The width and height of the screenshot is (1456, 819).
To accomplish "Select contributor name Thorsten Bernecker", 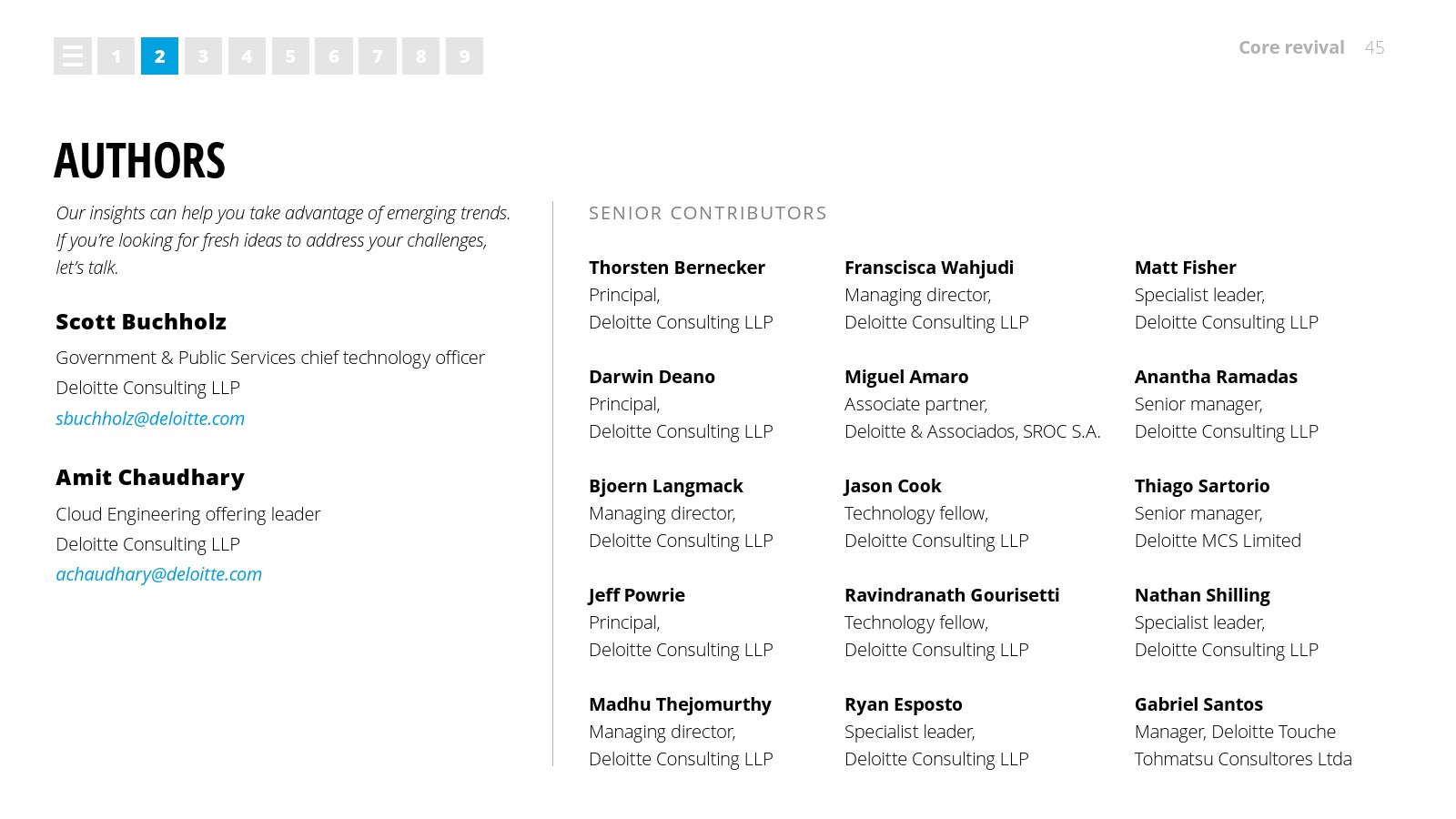I will pyautogui.click(x=676, y=268).
